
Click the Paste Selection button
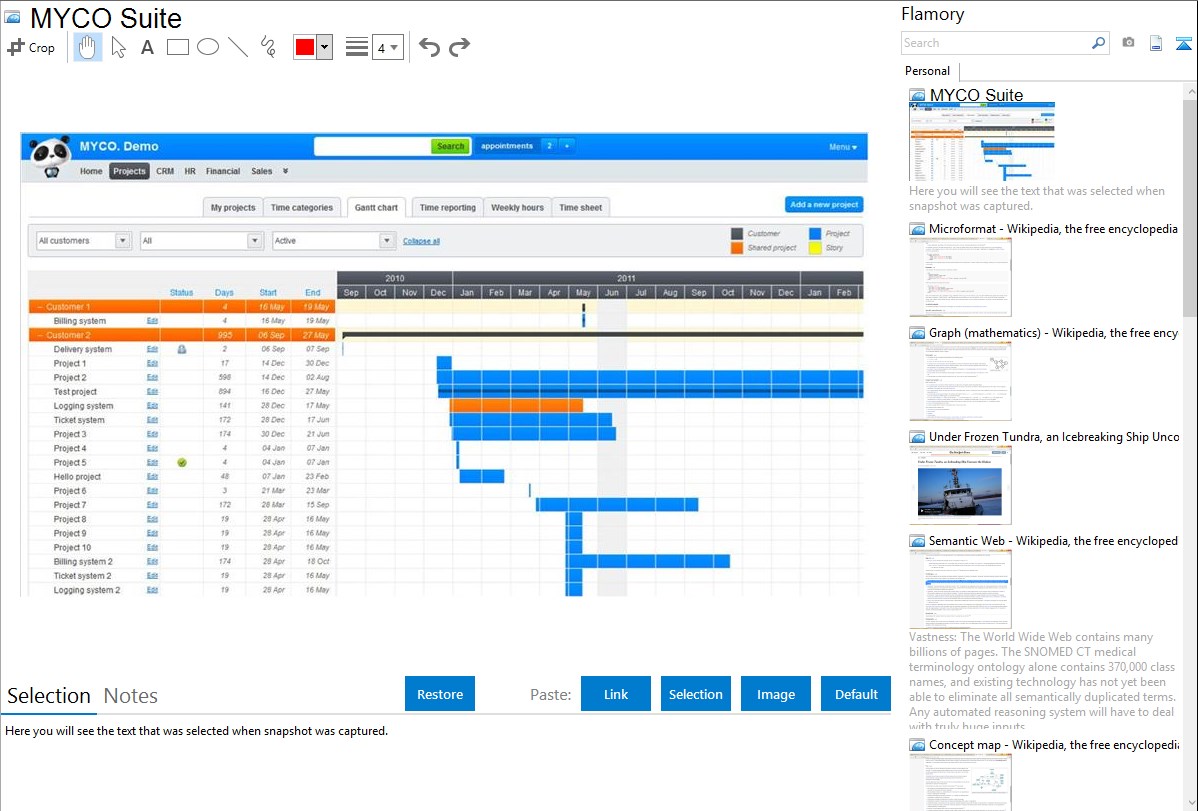(x=695, y=694)
